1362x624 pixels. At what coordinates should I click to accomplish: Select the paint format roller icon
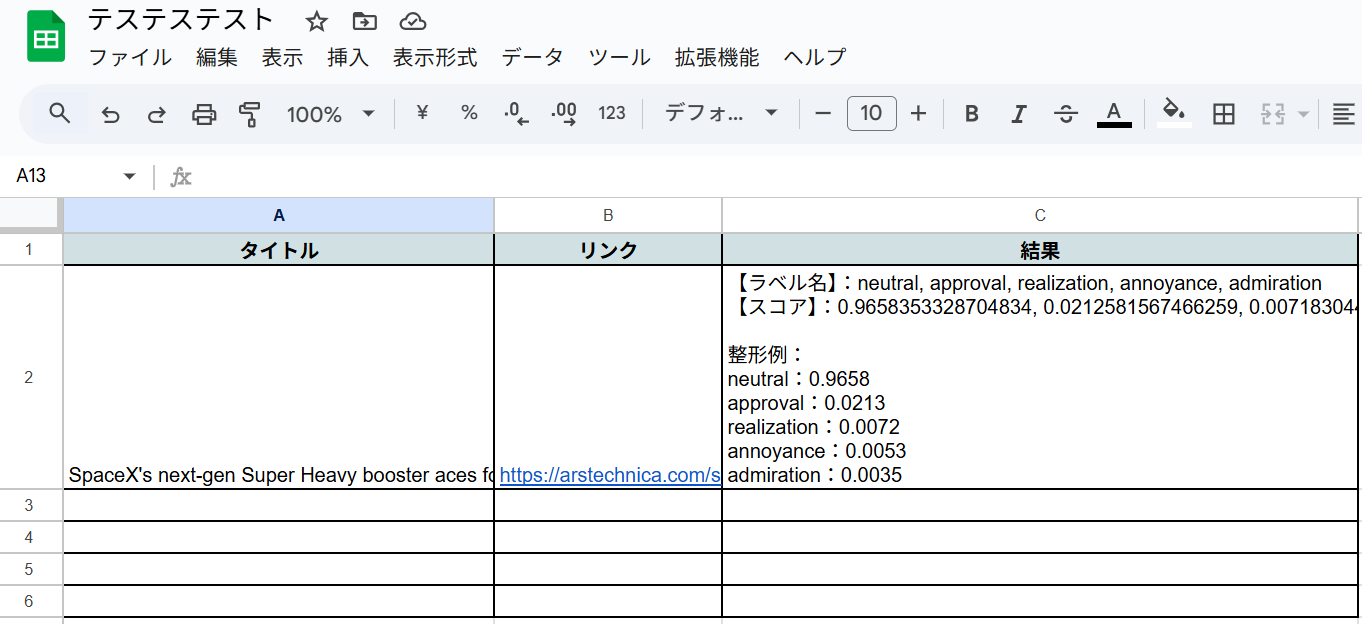[x=250, y=114]
